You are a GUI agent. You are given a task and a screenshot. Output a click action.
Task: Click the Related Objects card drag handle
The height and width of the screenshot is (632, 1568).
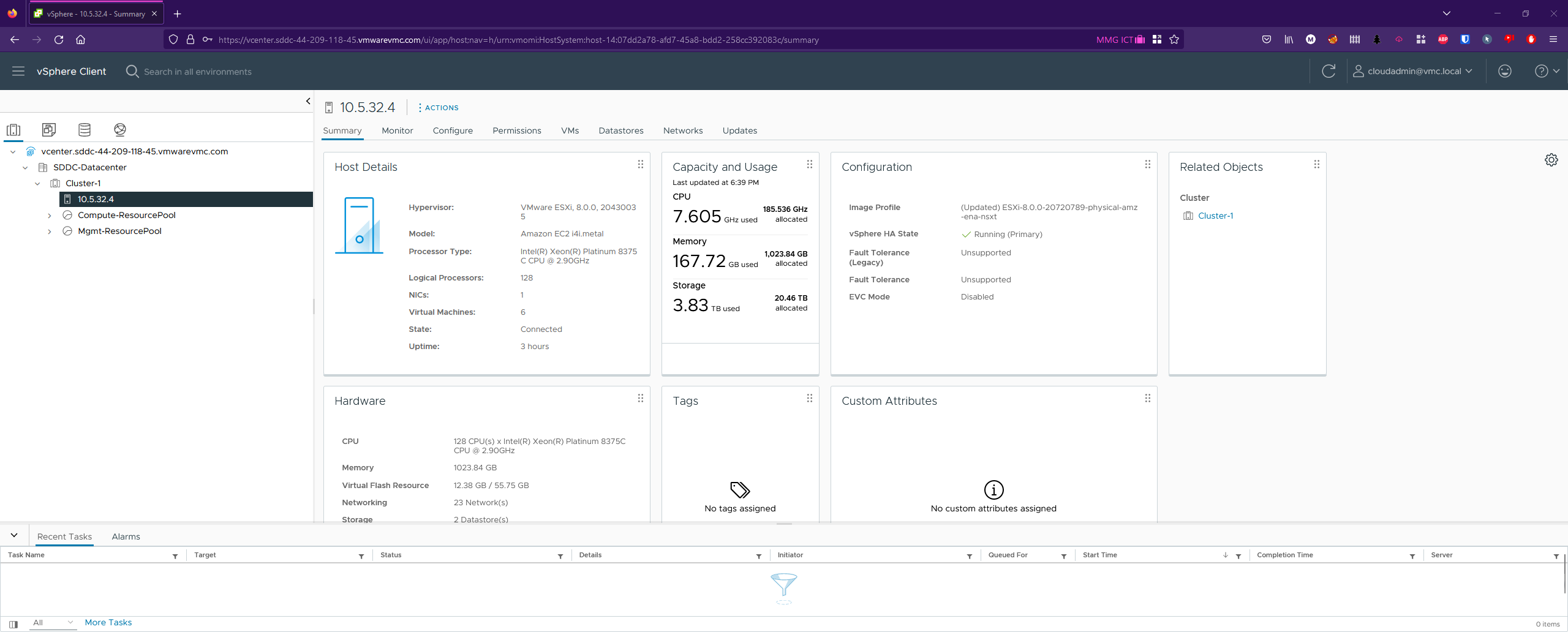tap(1317, 164)
